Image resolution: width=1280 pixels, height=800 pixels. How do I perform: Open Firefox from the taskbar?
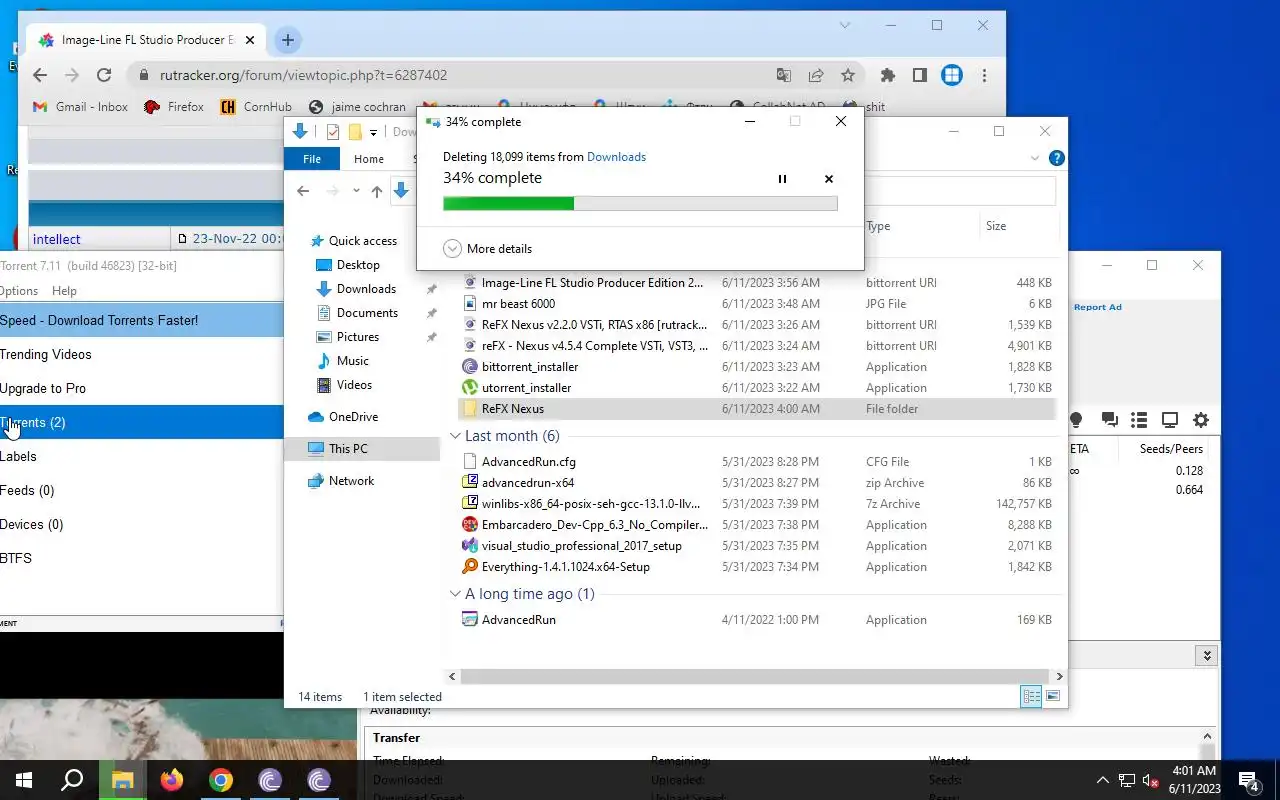pos(172,780)
